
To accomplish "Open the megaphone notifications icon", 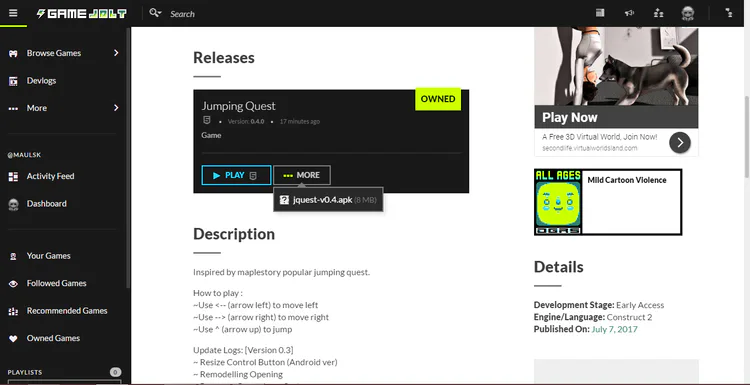I will [629, 13].
